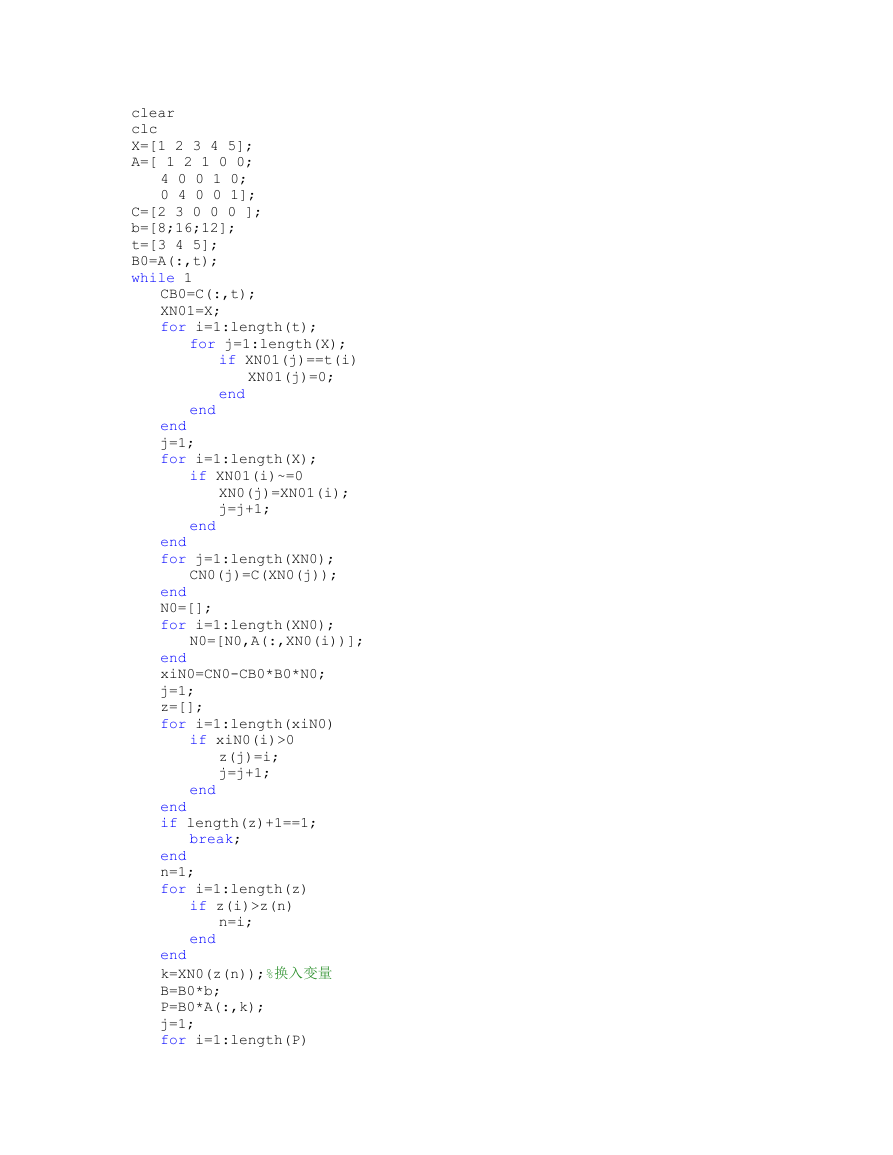Click 'for i=1:length(z)' loop line
Image resolution: width=893 pixels, height=1155 pixels.
pyautogui.click(x=234, y=889)
